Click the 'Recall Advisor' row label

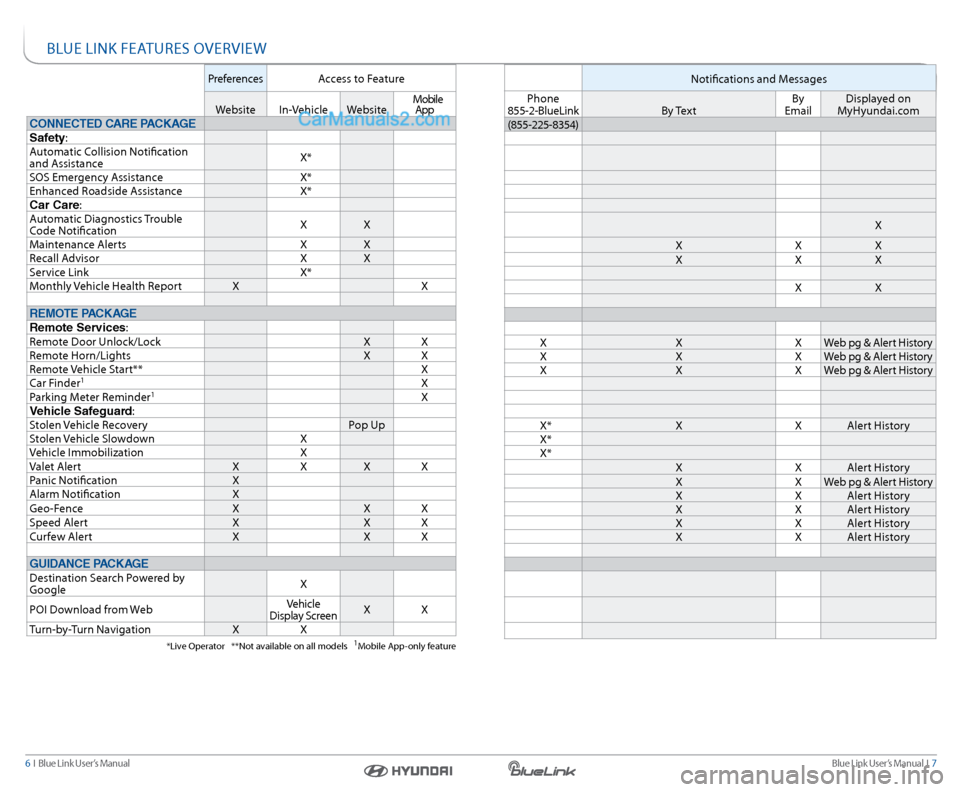coord(64,258)
